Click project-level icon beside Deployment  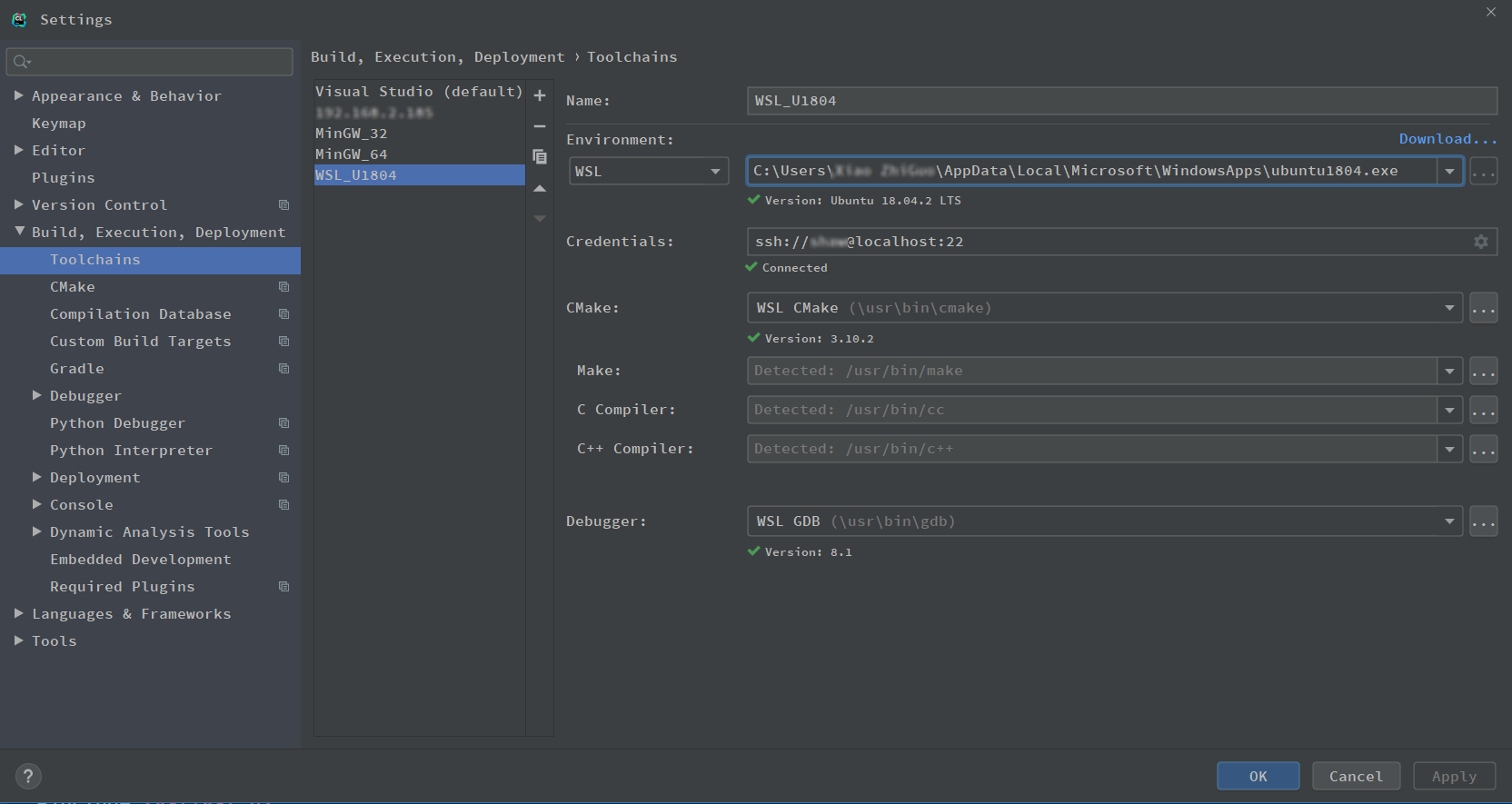tap(284, 478)
